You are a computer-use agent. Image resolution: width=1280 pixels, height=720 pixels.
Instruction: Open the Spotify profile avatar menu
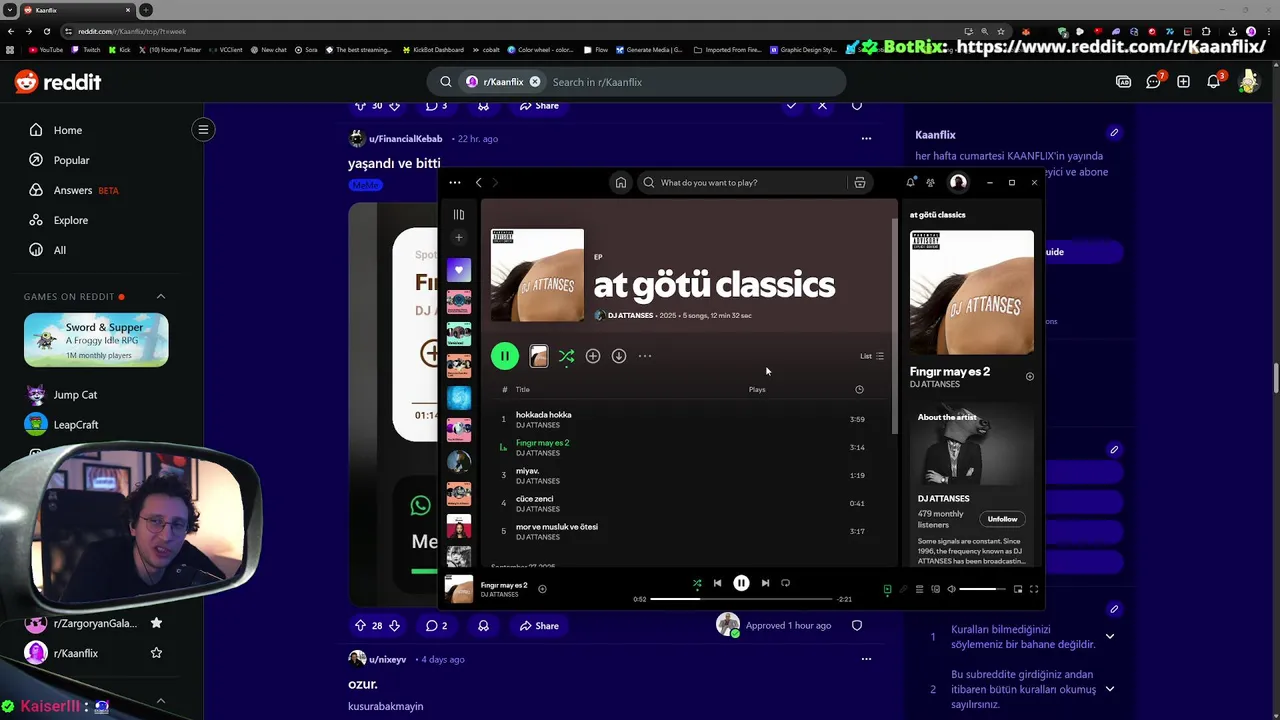pos(958,182)
